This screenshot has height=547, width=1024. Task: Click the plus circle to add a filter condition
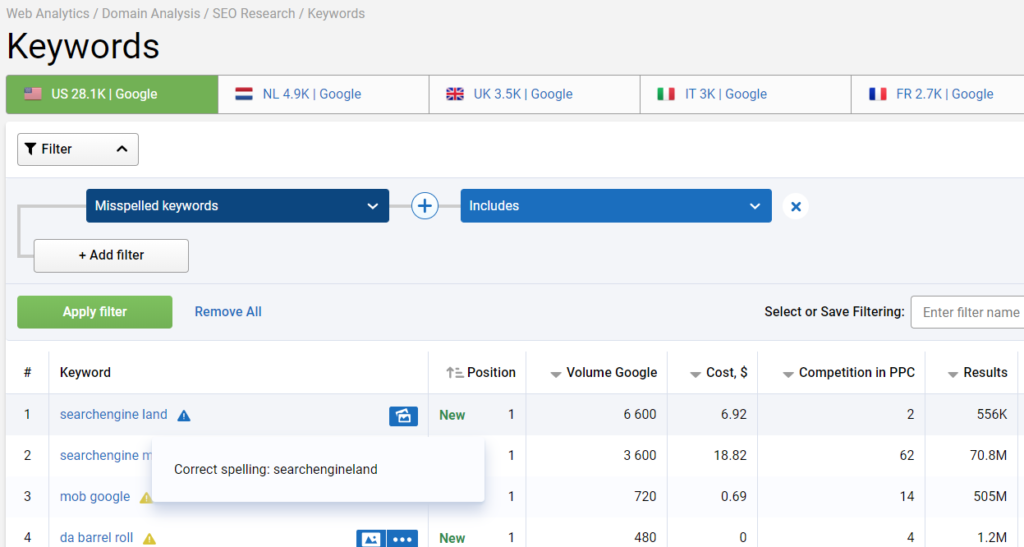(x=424, y=206)
